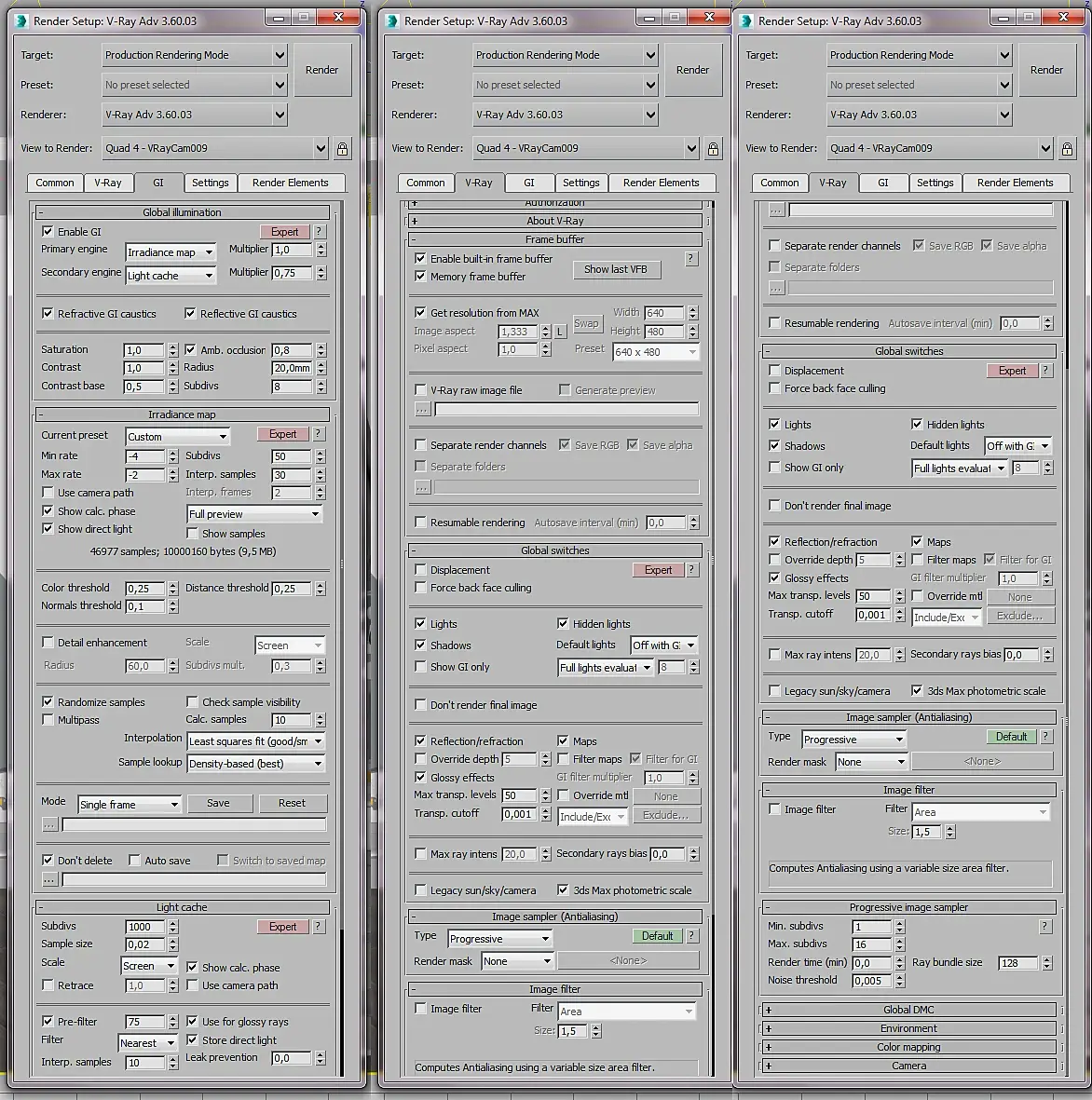Screen dimensions: 1092x1100
Task: Toggle Pre-filter checkbox in Light cache
Action: (x=48, y=1022)
